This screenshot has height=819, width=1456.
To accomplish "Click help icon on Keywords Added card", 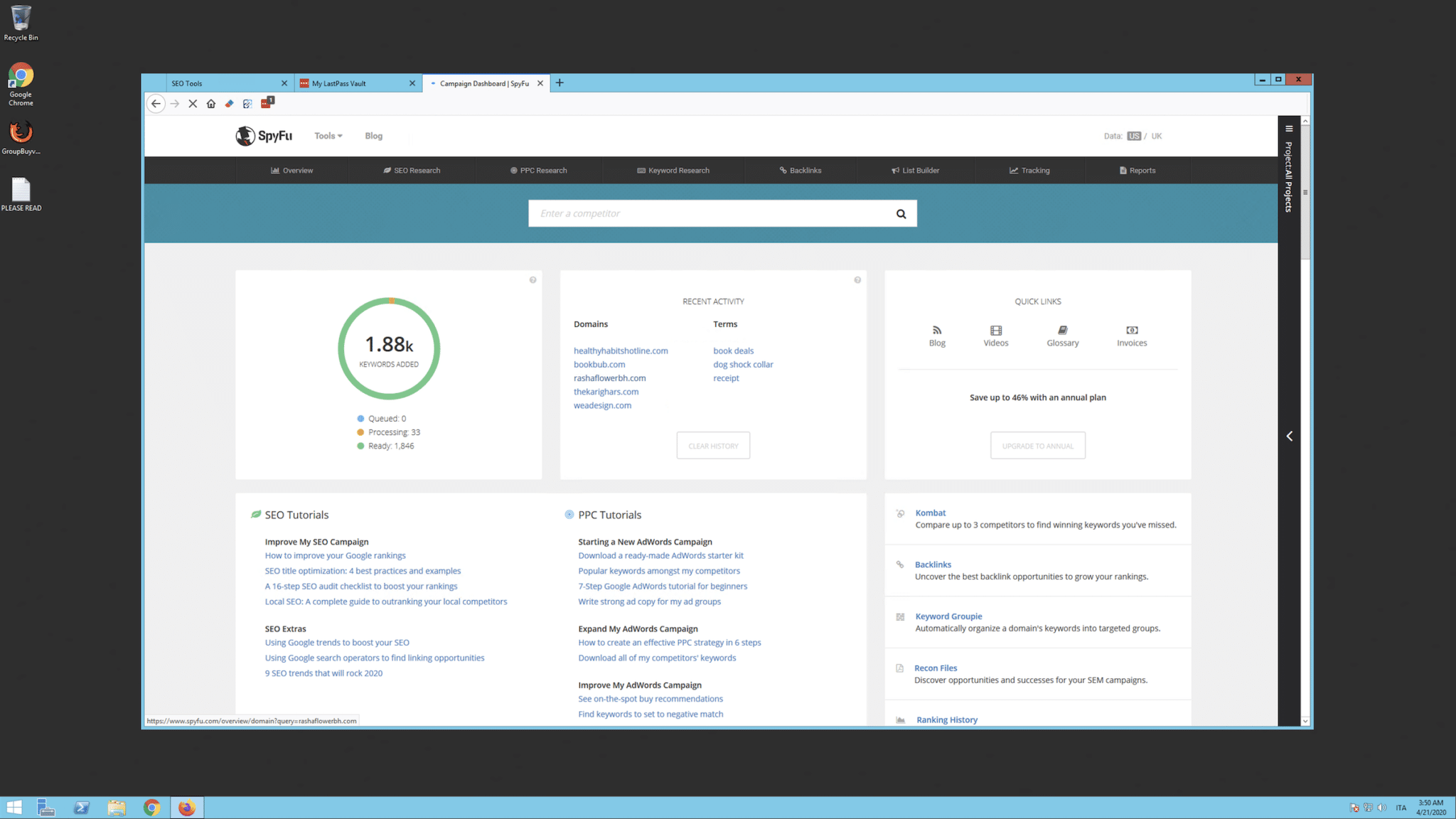I will point(532,280).
